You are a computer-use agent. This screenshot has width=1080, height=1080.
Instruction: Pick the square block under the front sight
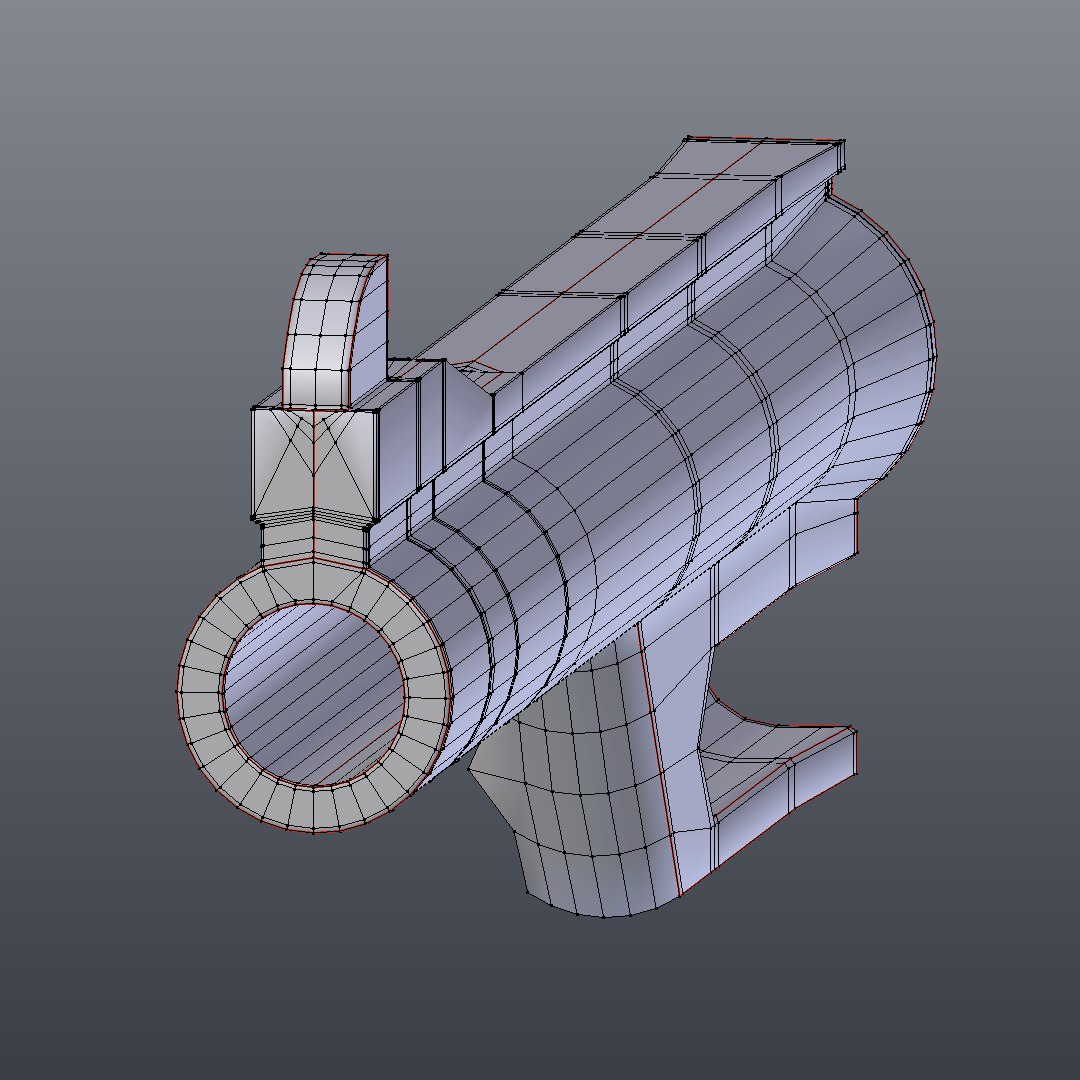315,463
